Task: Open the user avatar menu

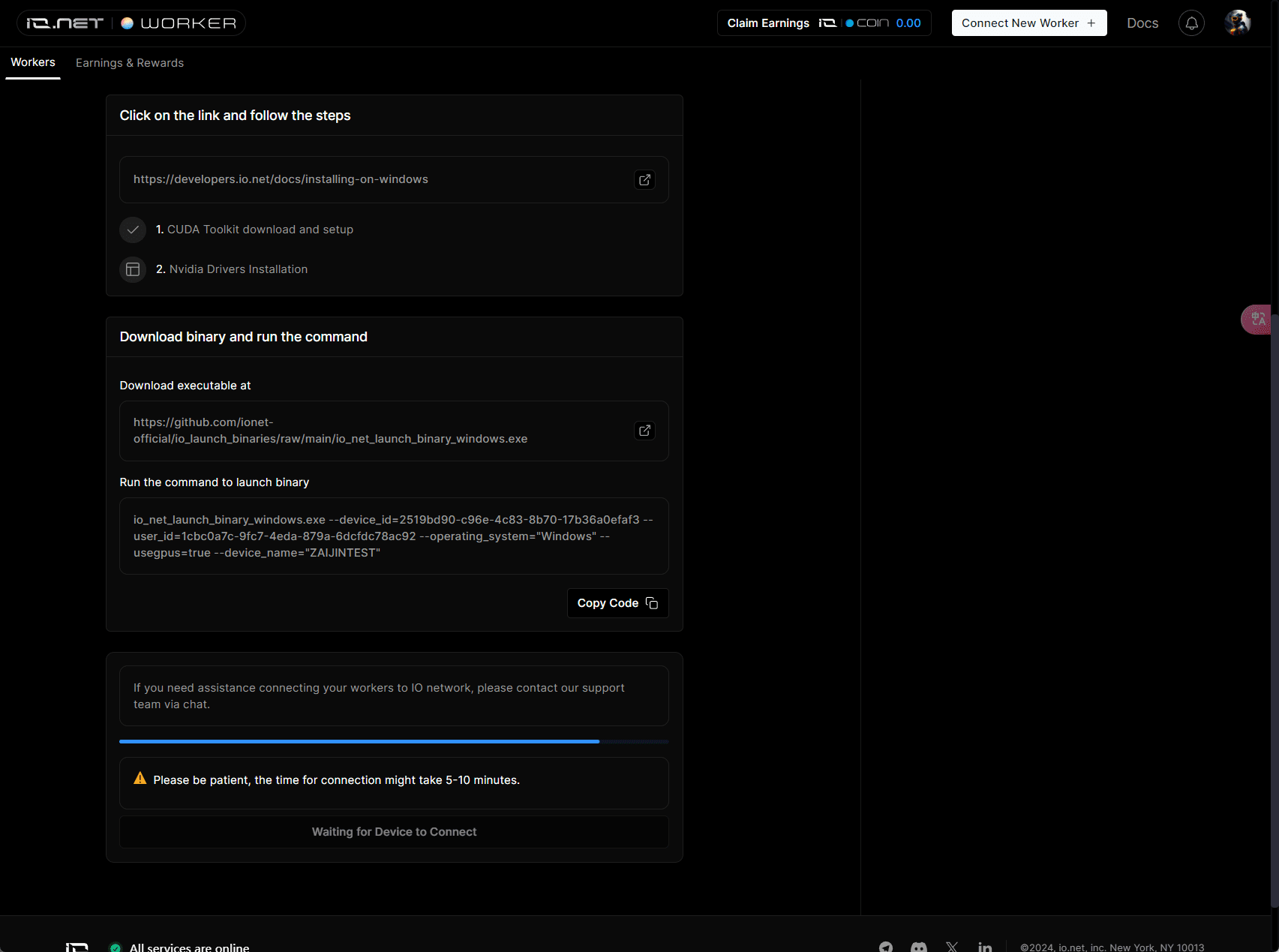Action: pos(1237,23)
